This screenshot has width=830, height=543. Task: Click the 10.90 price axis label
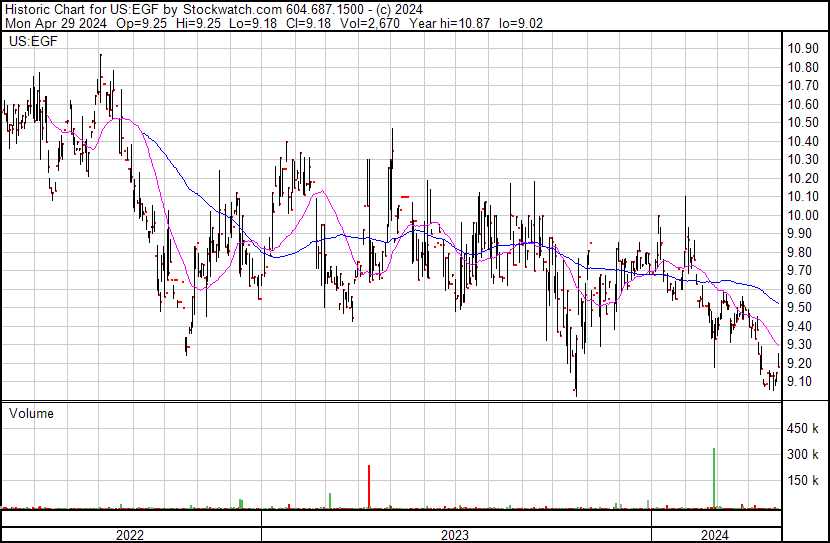tap(803, 48)
